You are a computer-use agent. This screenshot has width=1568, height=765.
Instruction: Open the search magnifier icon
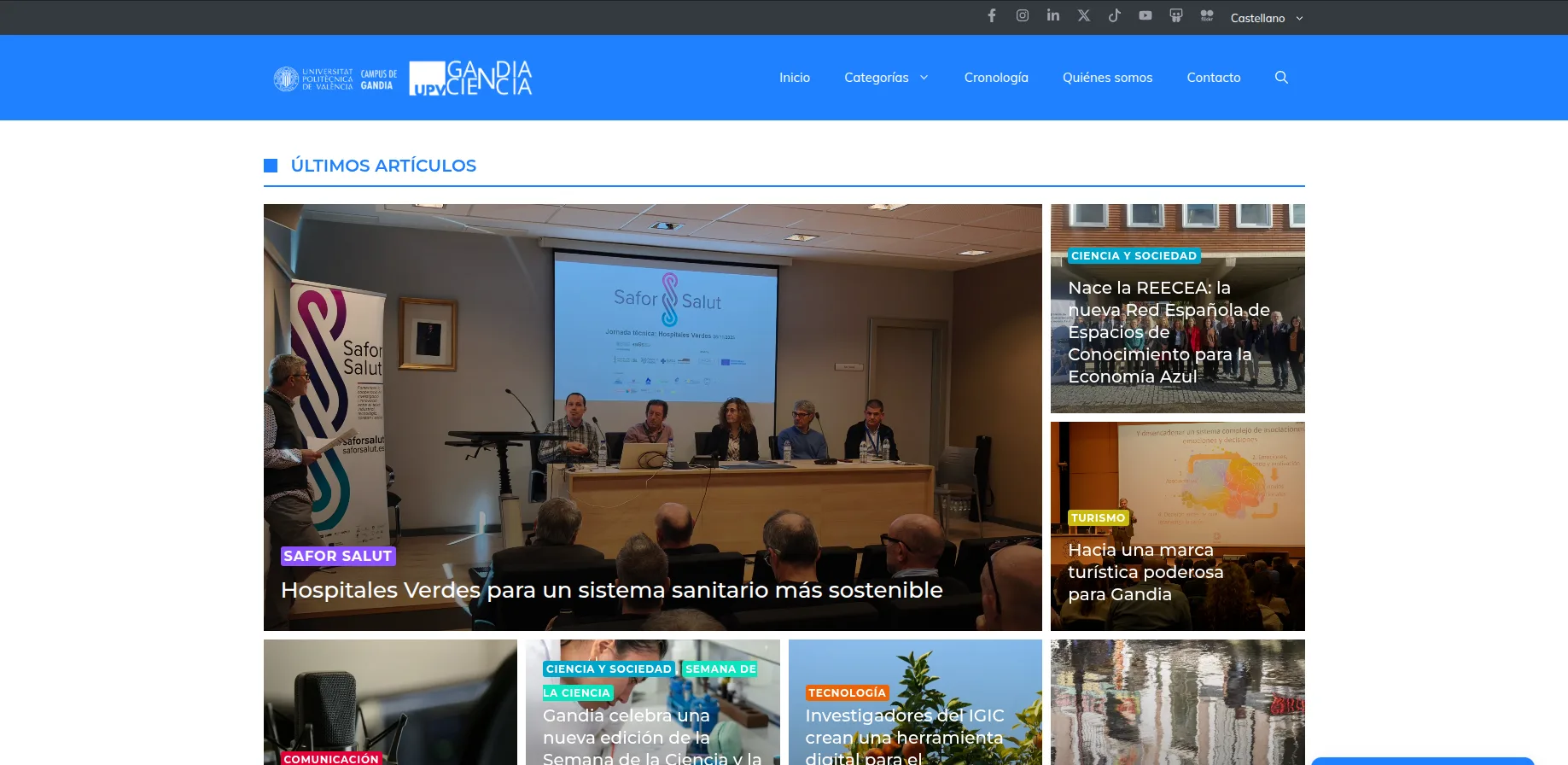point(1281,78)
